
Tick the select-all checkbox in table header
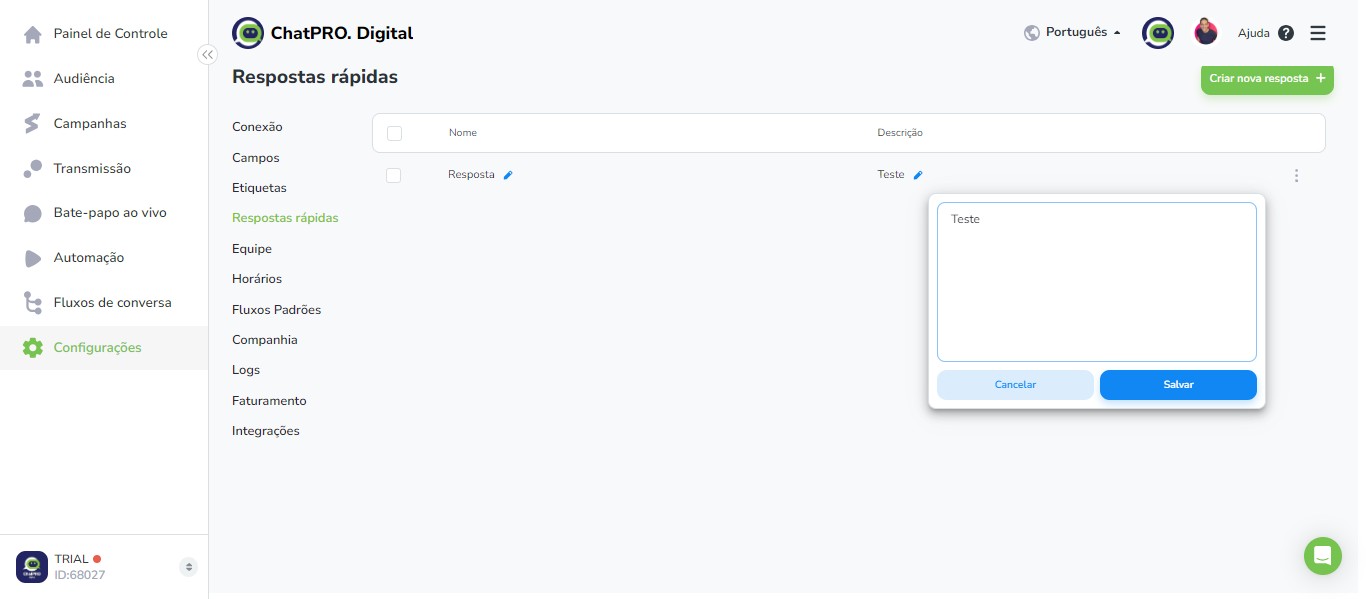pos(394,133)
